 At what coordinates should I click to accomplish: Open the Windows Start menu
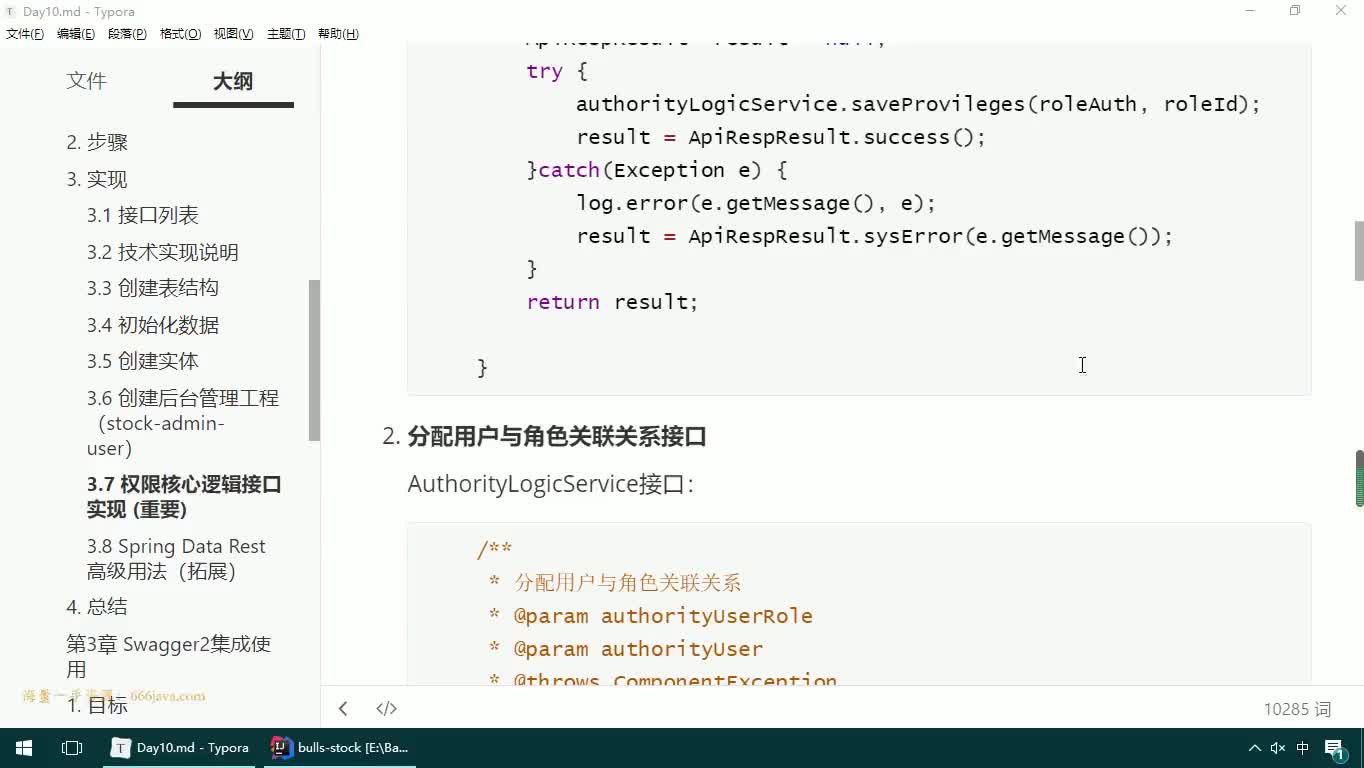(x=24, y=747)
